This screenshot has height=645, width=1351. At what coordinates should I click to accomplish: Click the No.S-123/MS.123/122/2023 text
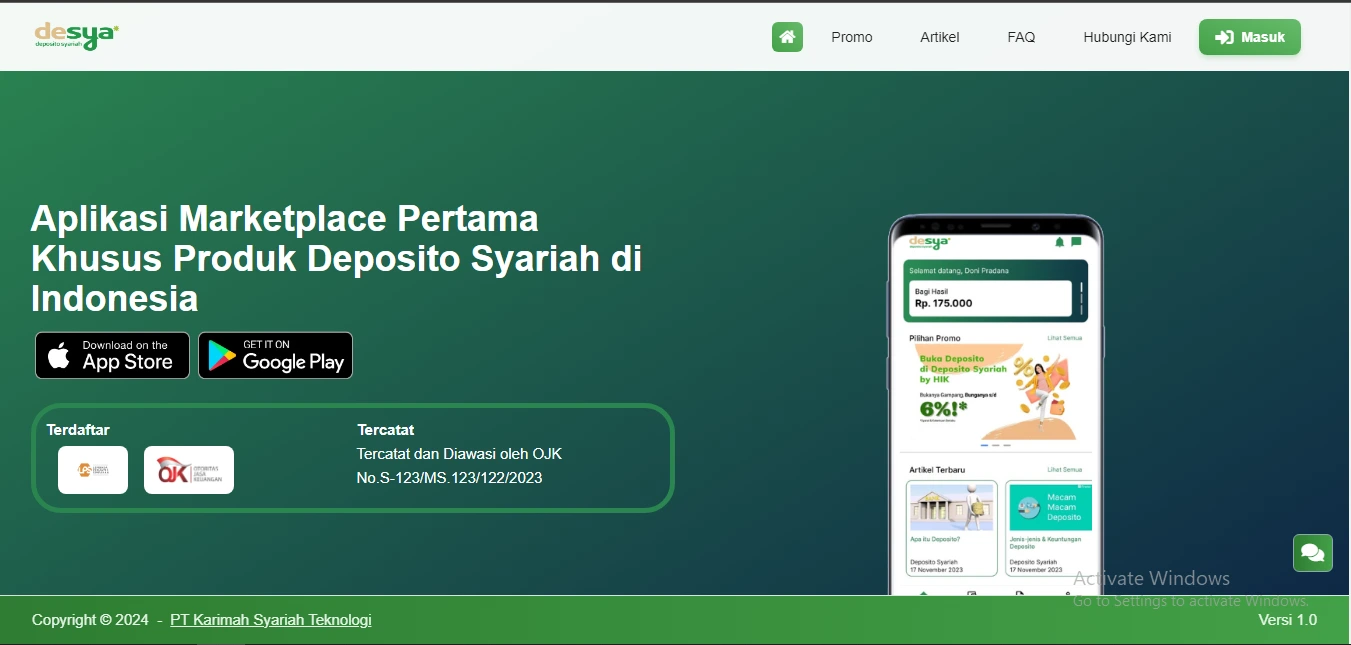[x=449, y=478]
